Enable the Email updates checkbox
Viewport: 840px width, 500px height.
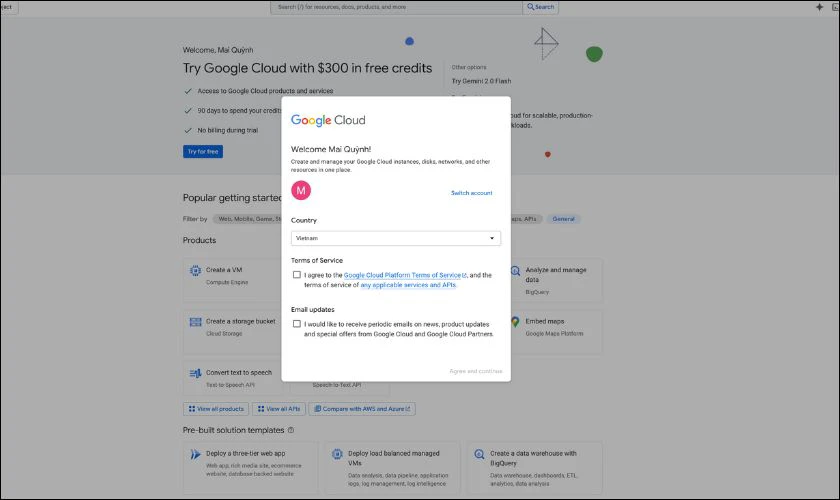click(297, 324)
